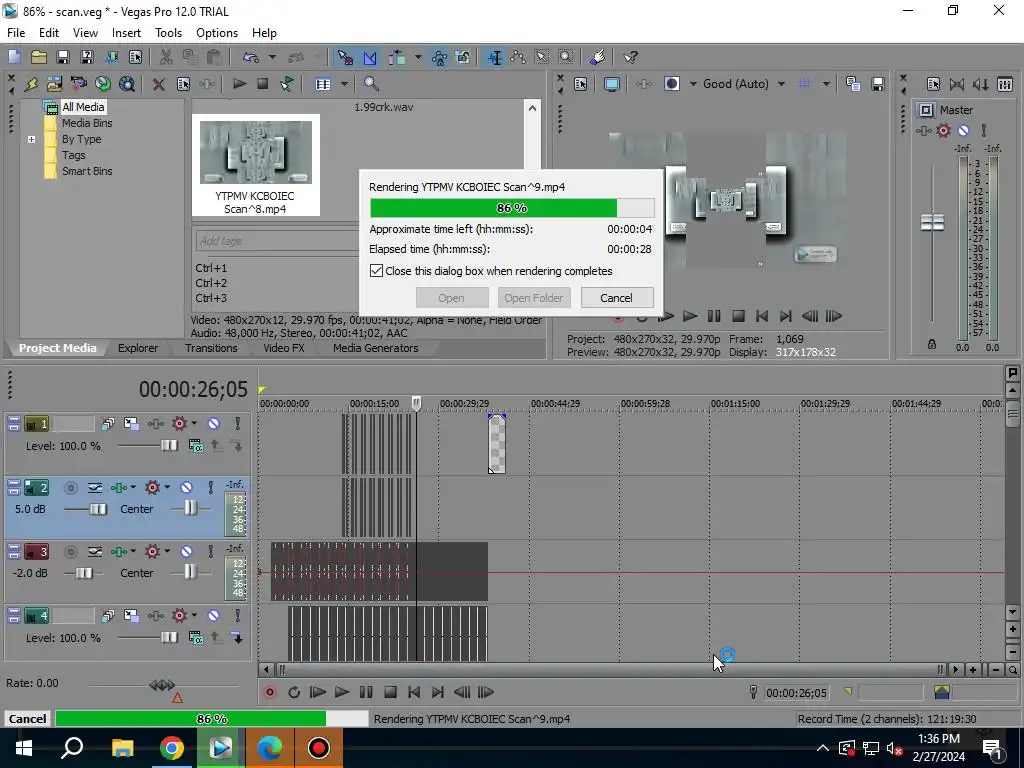1024x768 pixels.
Task: Open the Insert menu
Action: [x=126, y=33]
